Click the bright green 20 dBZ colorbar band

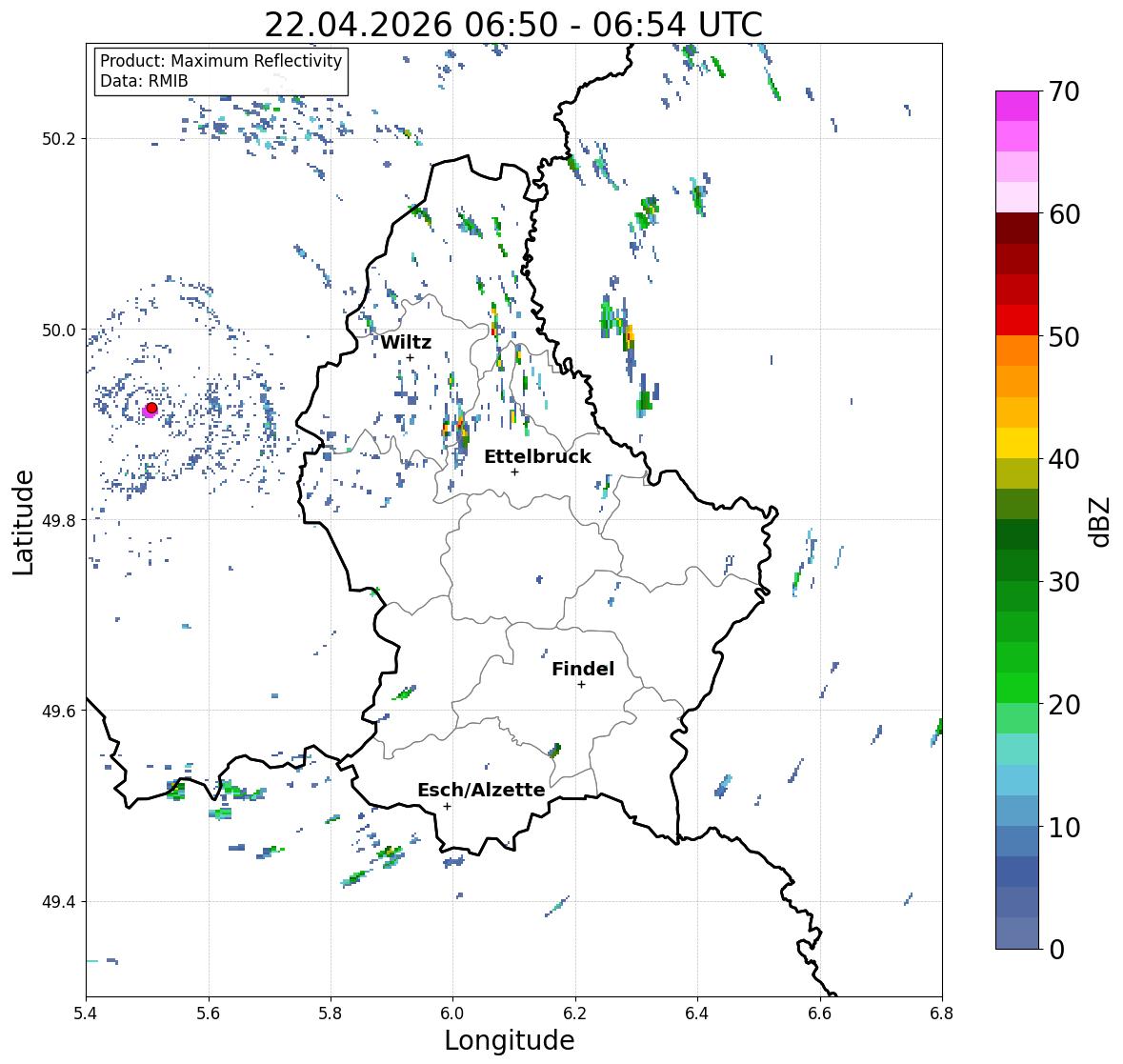pos(1017,688)
